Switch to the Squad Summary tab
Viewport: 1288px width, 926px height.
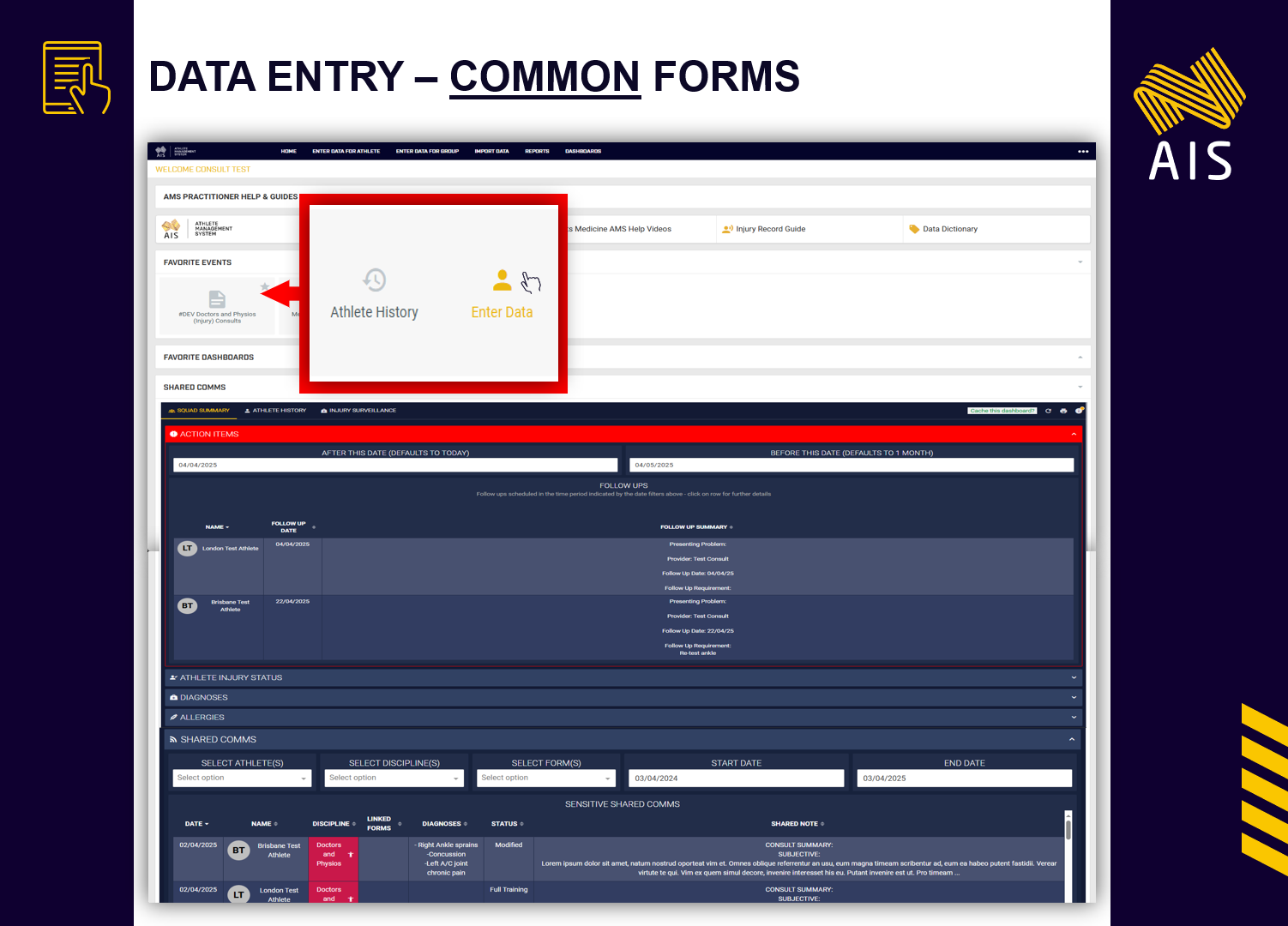click(199, 411)
